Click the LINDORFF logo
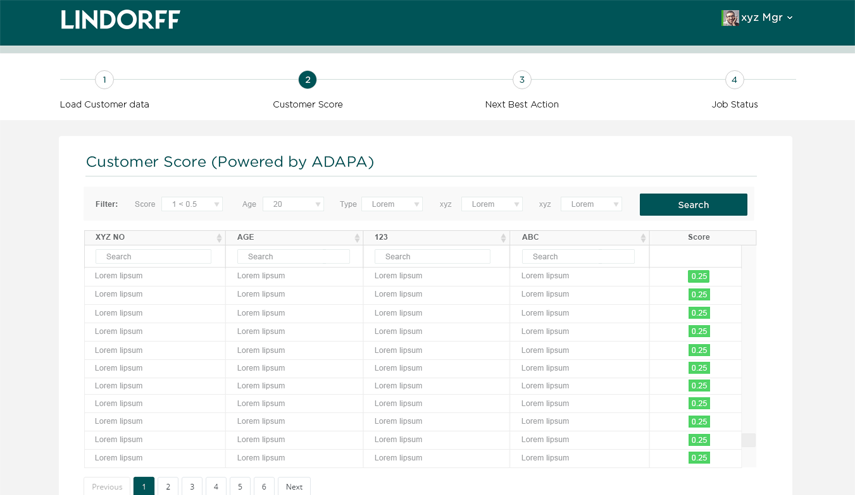Viewport: 855px width, 495px height. pos(120,19)
